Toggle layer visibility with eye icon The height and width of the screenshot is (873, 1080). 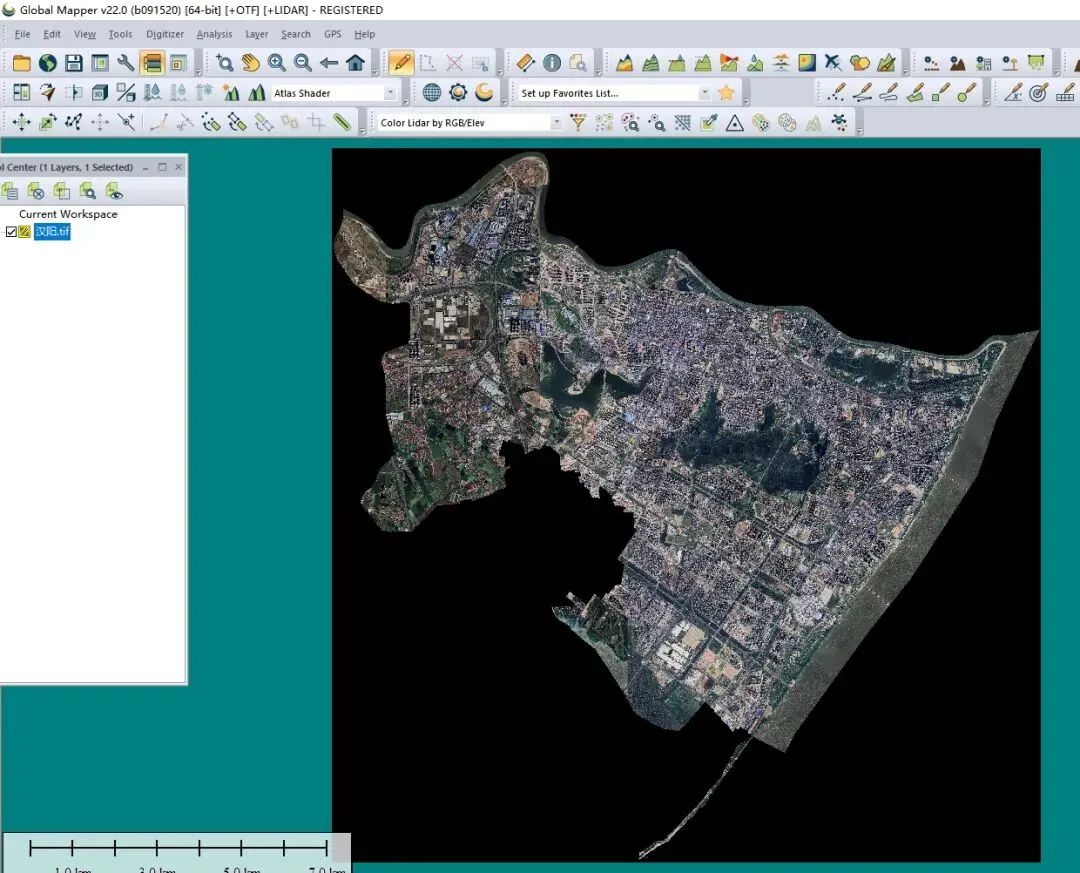click(x=114, y=191)
